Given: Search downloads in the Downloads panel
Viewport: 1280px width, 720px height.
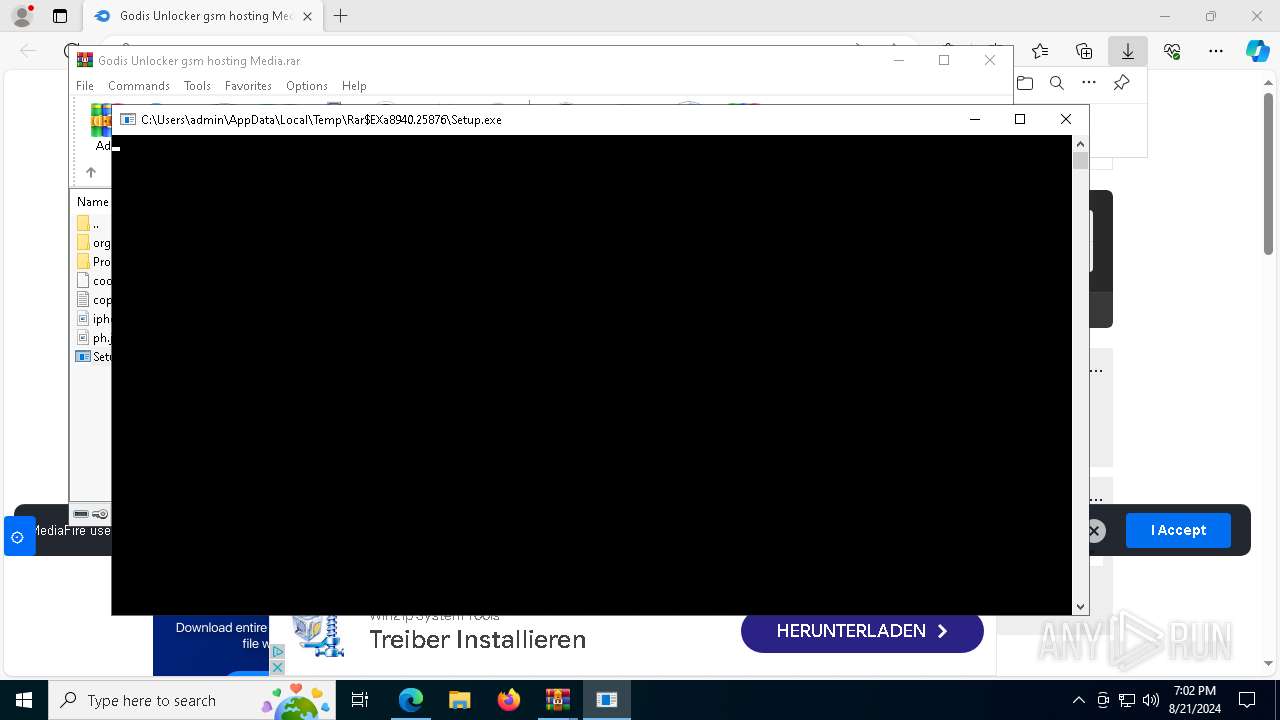Looking at the screenshot, I should pos(1057,83).
